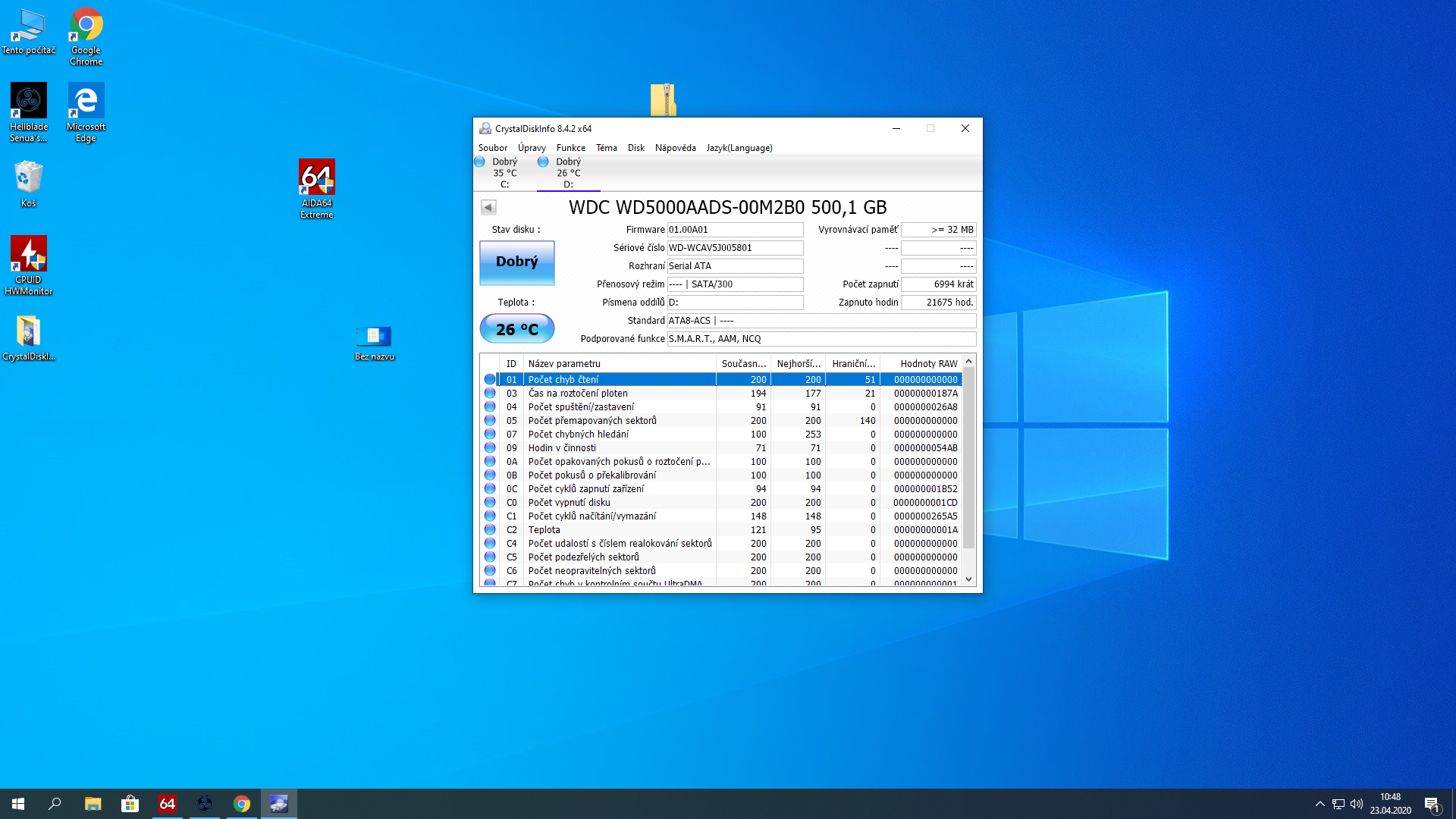Click the AIDA64 icon in taskbar
The image size is (1456, 819).
pos(167,804)
